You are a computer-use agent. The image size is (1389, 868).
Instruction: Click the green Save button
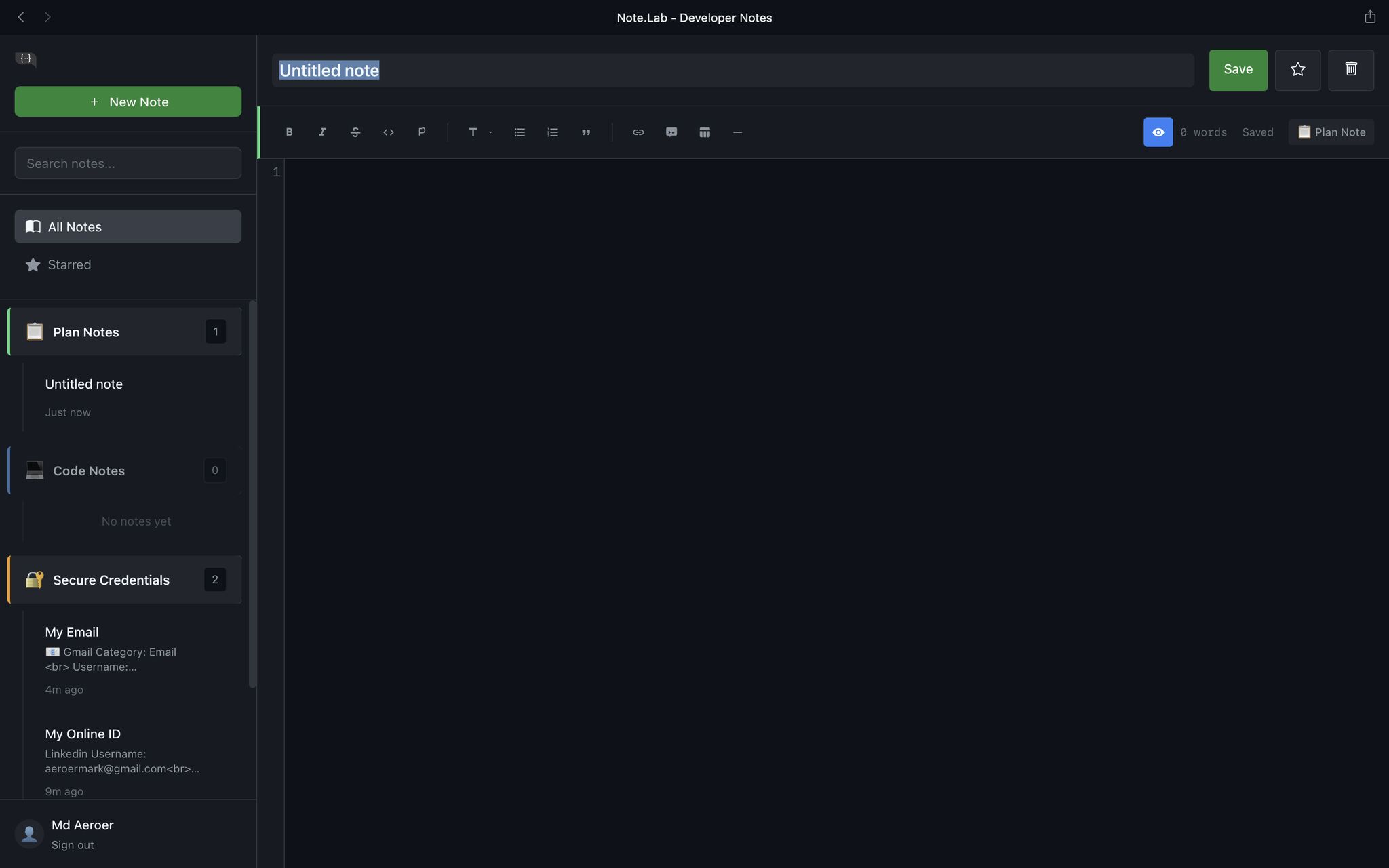[x=1238, y=70]
